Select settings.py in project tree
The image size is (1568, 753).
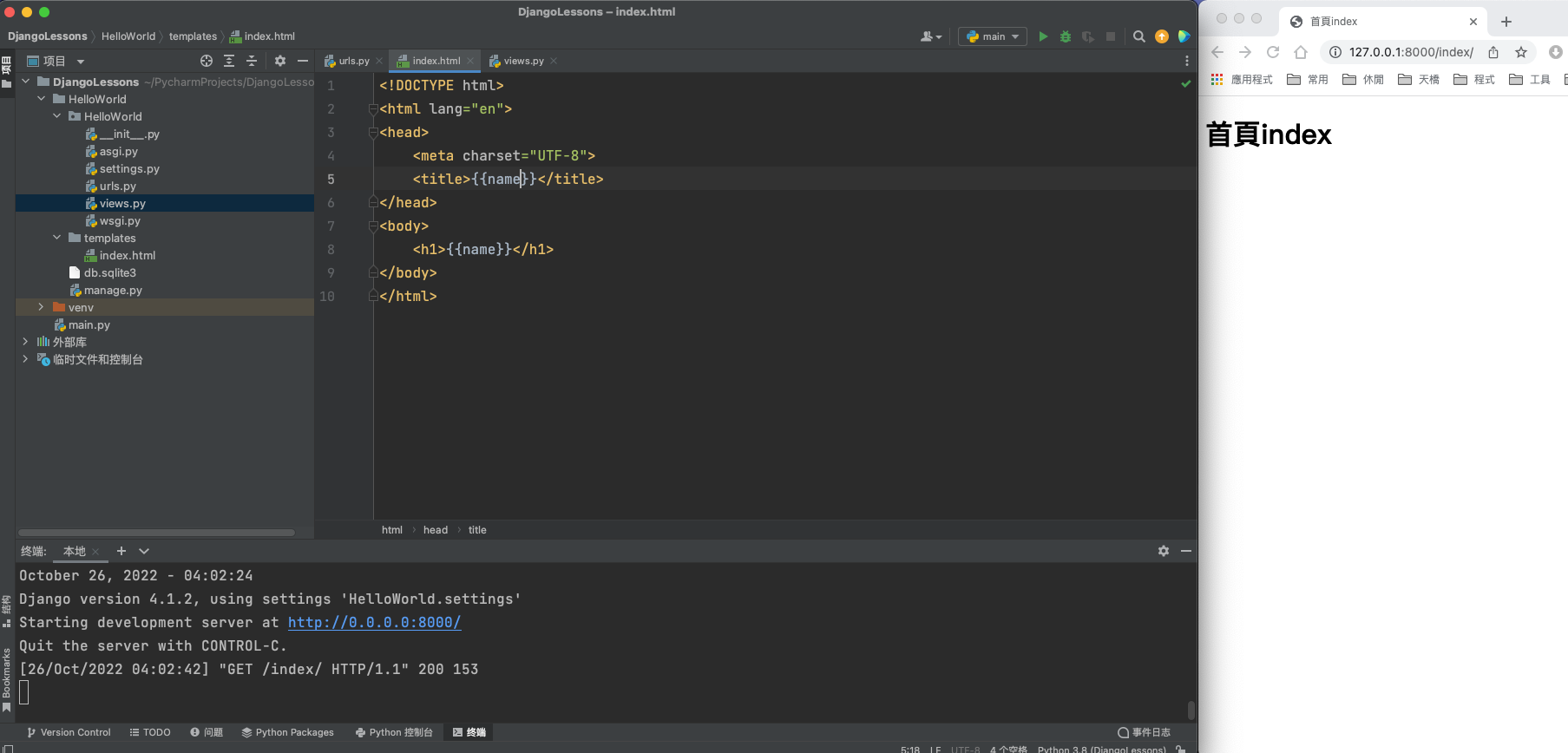(x=129, y=169)
